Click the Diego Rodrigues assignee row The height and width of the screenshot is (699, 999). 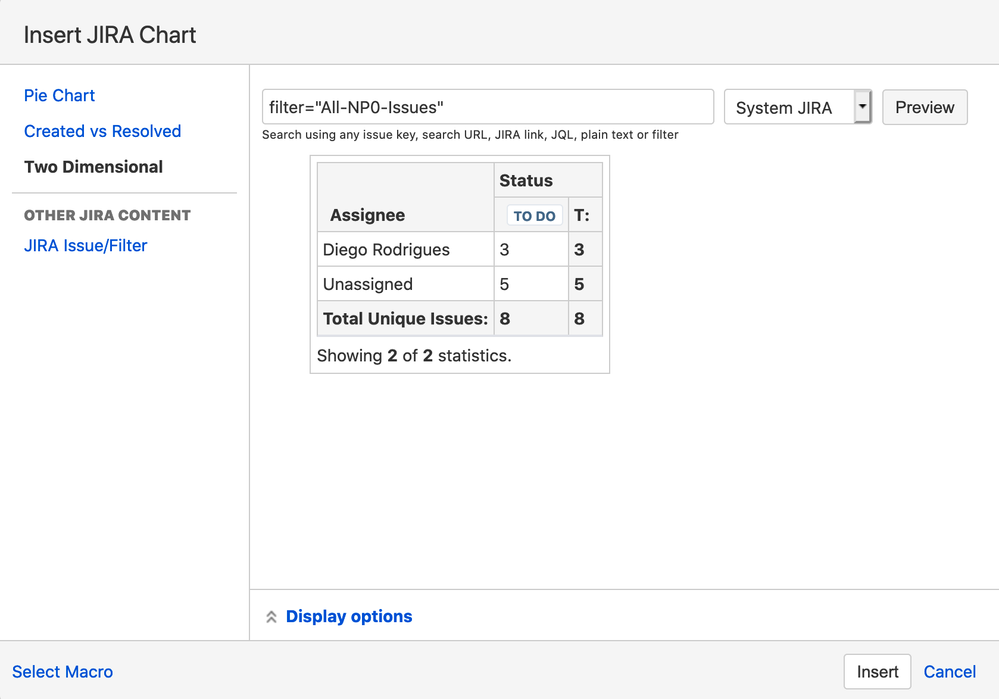coord(386,250)
